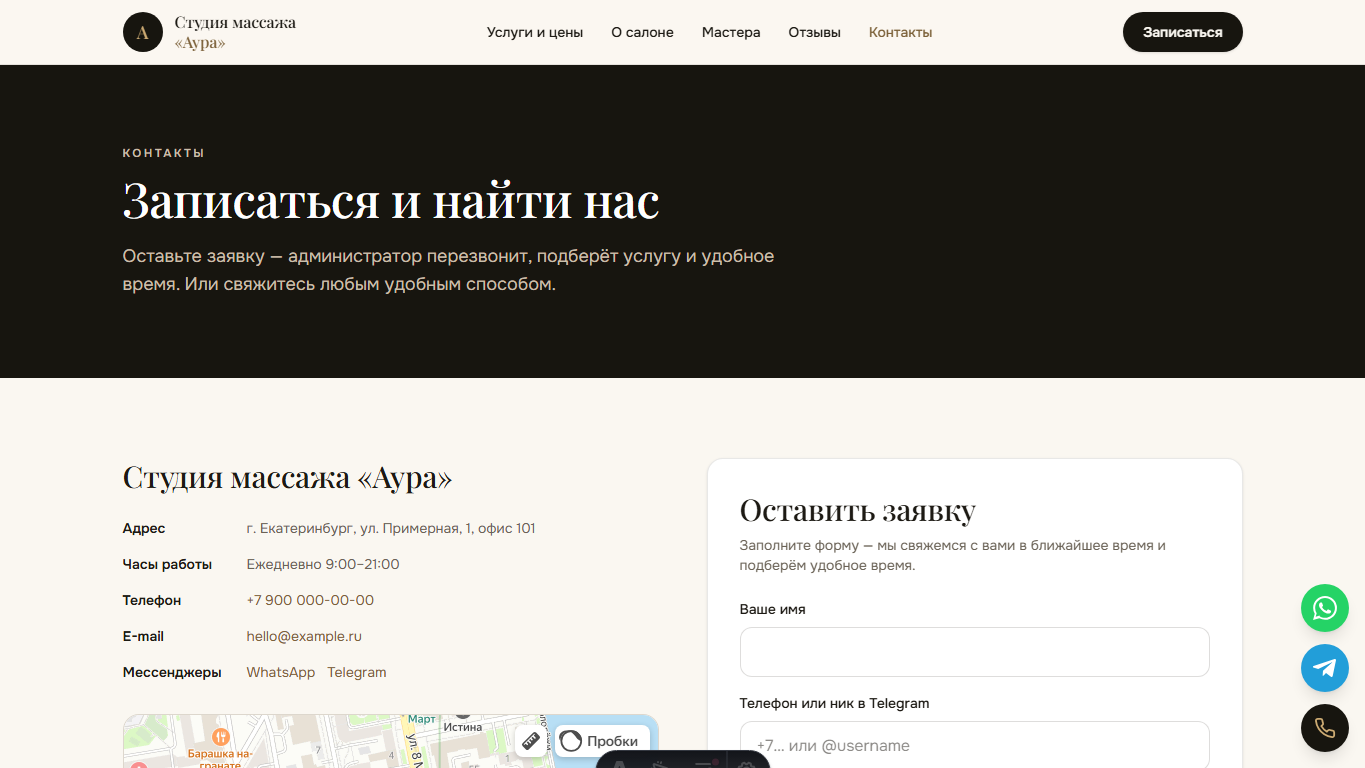Open the Услуги и цены menu item
Screen dimensions: 1365x768
coord(535,32)
